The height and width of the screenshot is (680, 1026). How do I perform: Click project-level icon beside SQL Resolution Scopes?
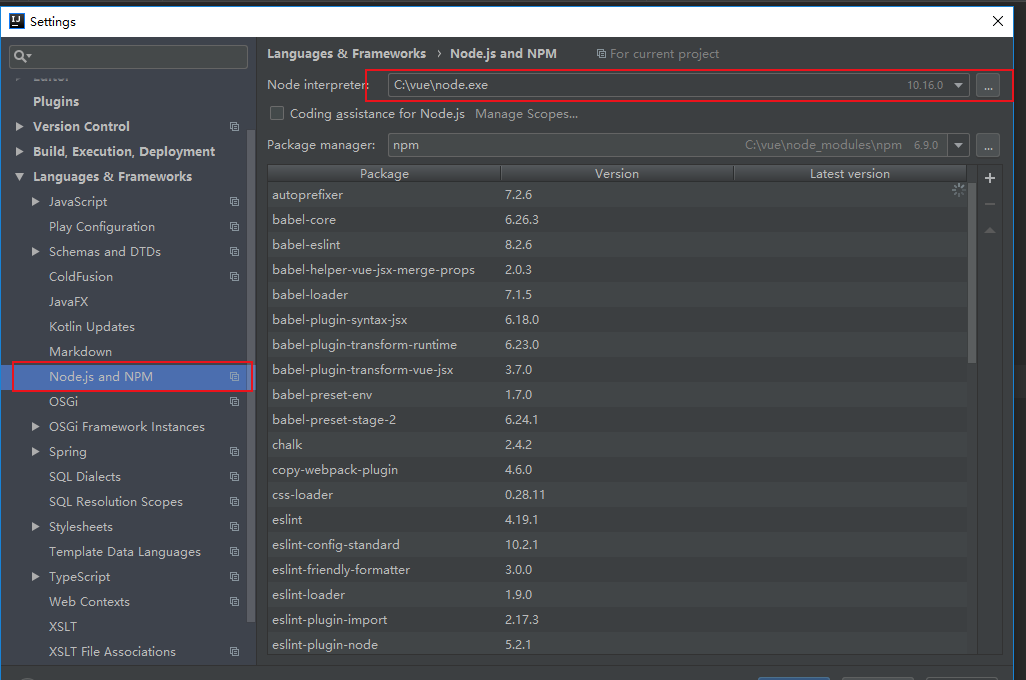click(x=234, y=502)
